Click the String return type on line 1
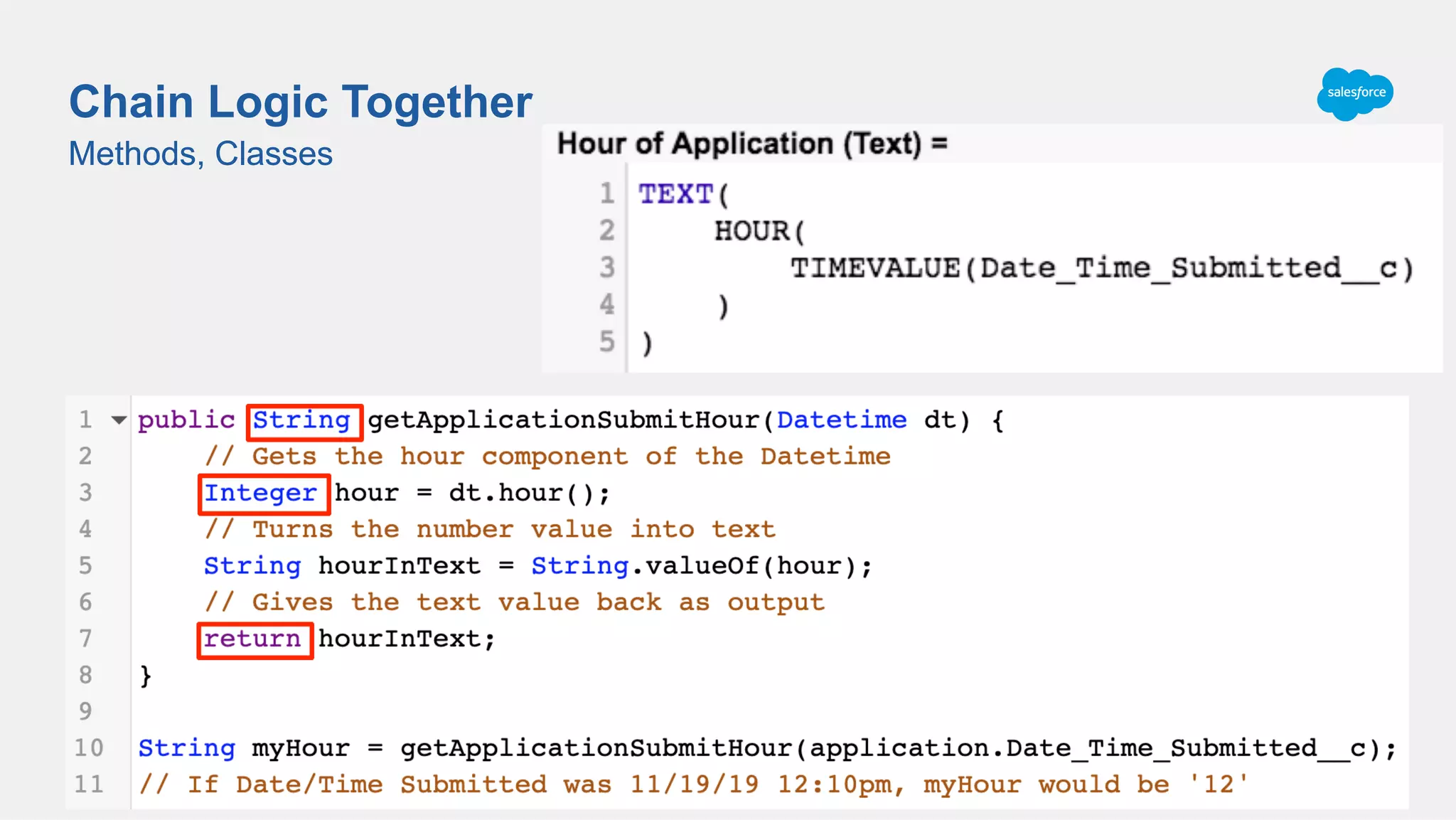The image size is (1456, 820). [302, 420]
